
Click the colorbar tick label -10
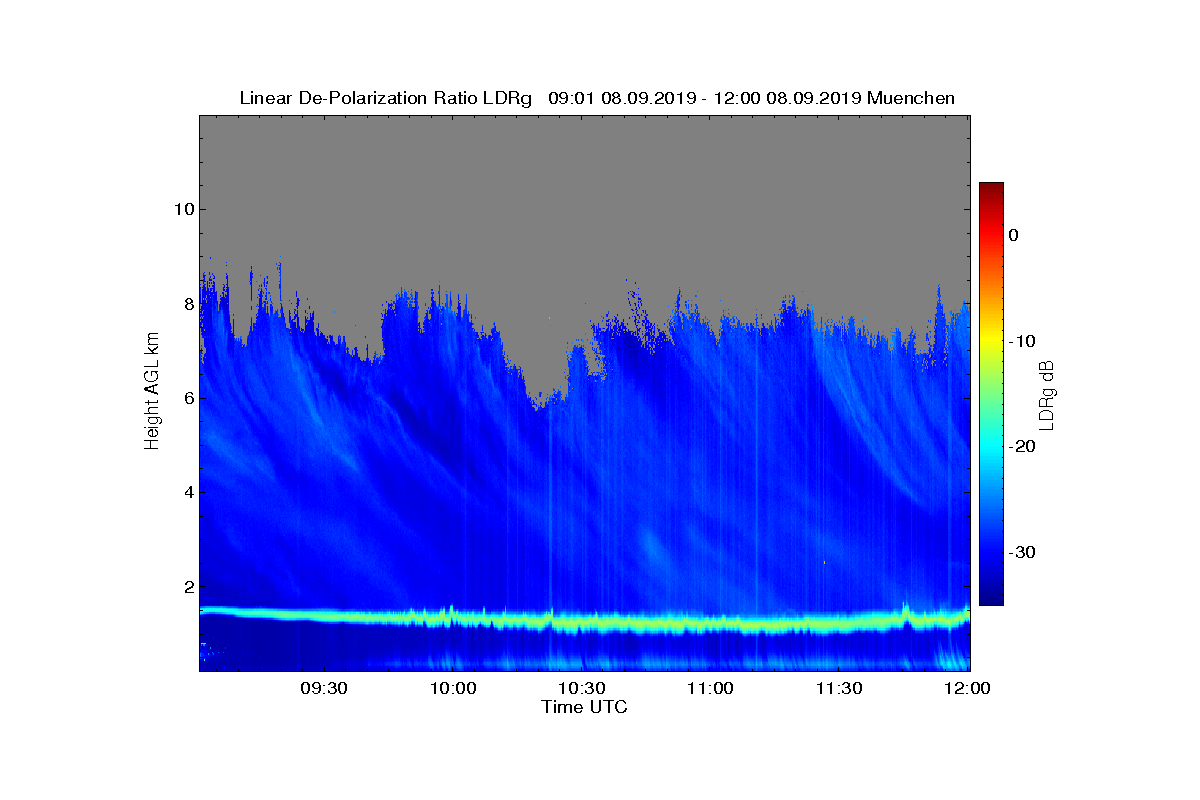[1021, 341]
